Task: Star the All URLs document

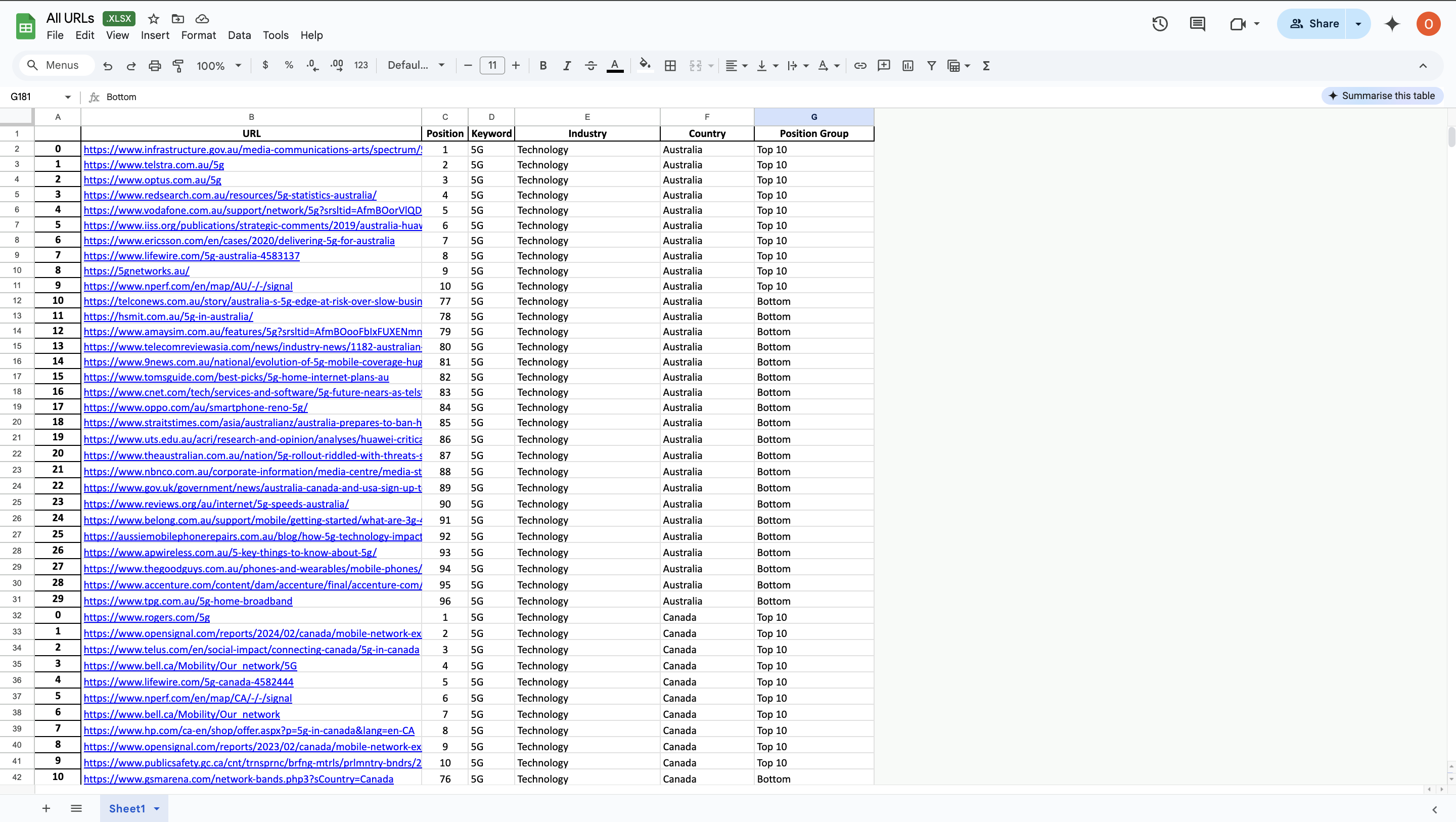Action: click(153, 19)
